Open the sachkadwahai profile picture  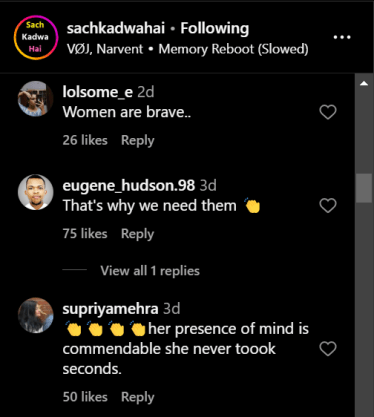36,37
